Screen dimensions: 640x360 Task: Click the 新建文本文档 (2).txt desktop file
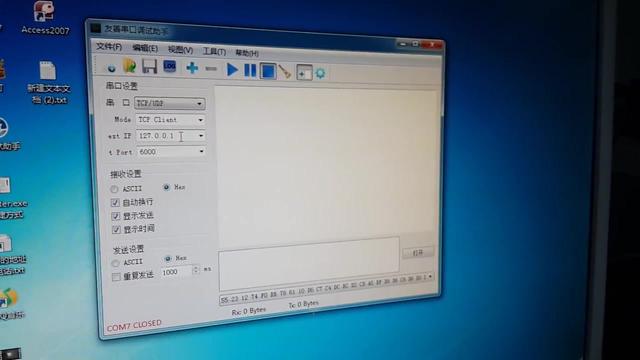[x=49, y=82]
